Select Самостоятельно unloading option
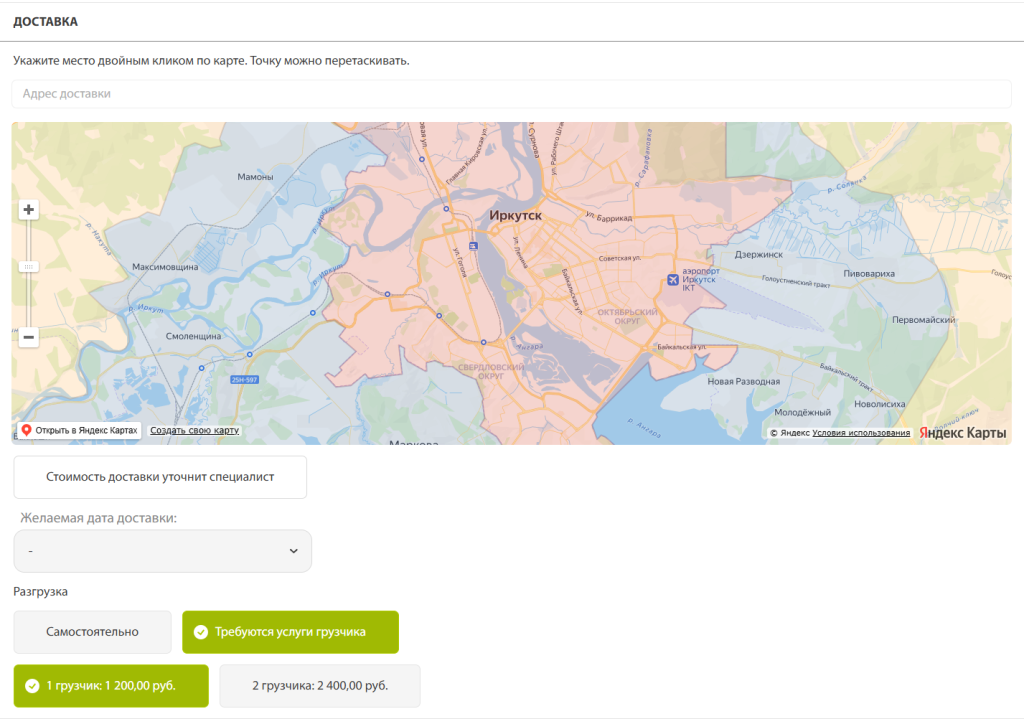This screenshot has width=1024, height=719. [x=92, y=631]
